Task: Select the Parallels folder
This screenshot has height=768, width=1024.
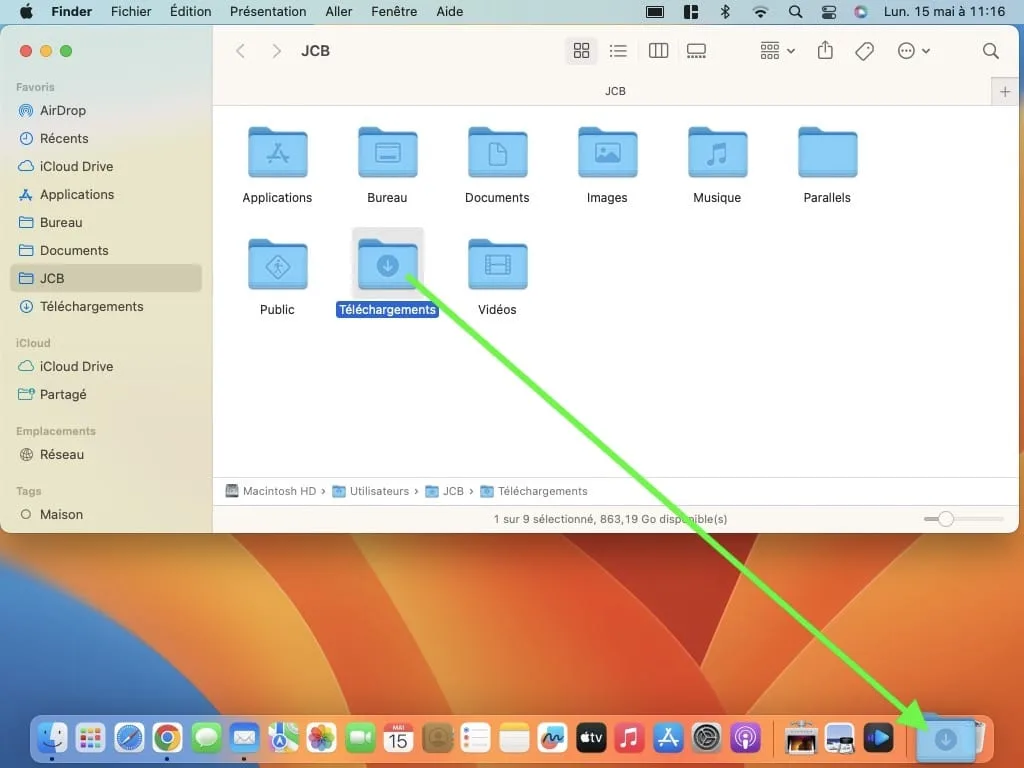Action: coord(827,152)
